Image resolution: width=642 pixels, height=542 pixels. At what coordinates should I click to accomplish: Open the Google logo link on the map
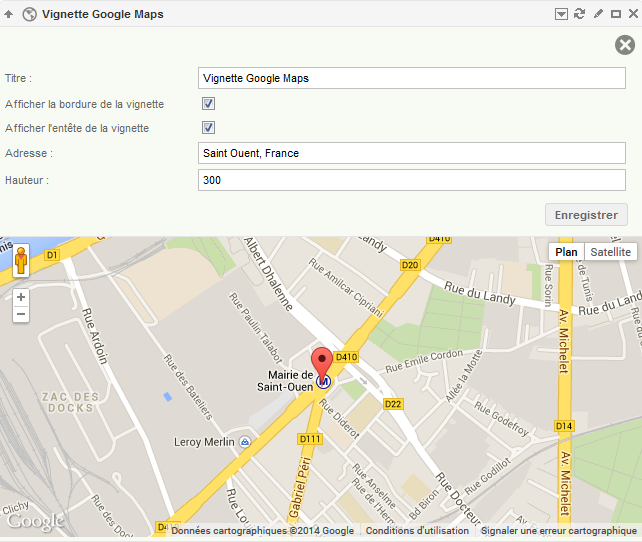(x=36, y=521)
